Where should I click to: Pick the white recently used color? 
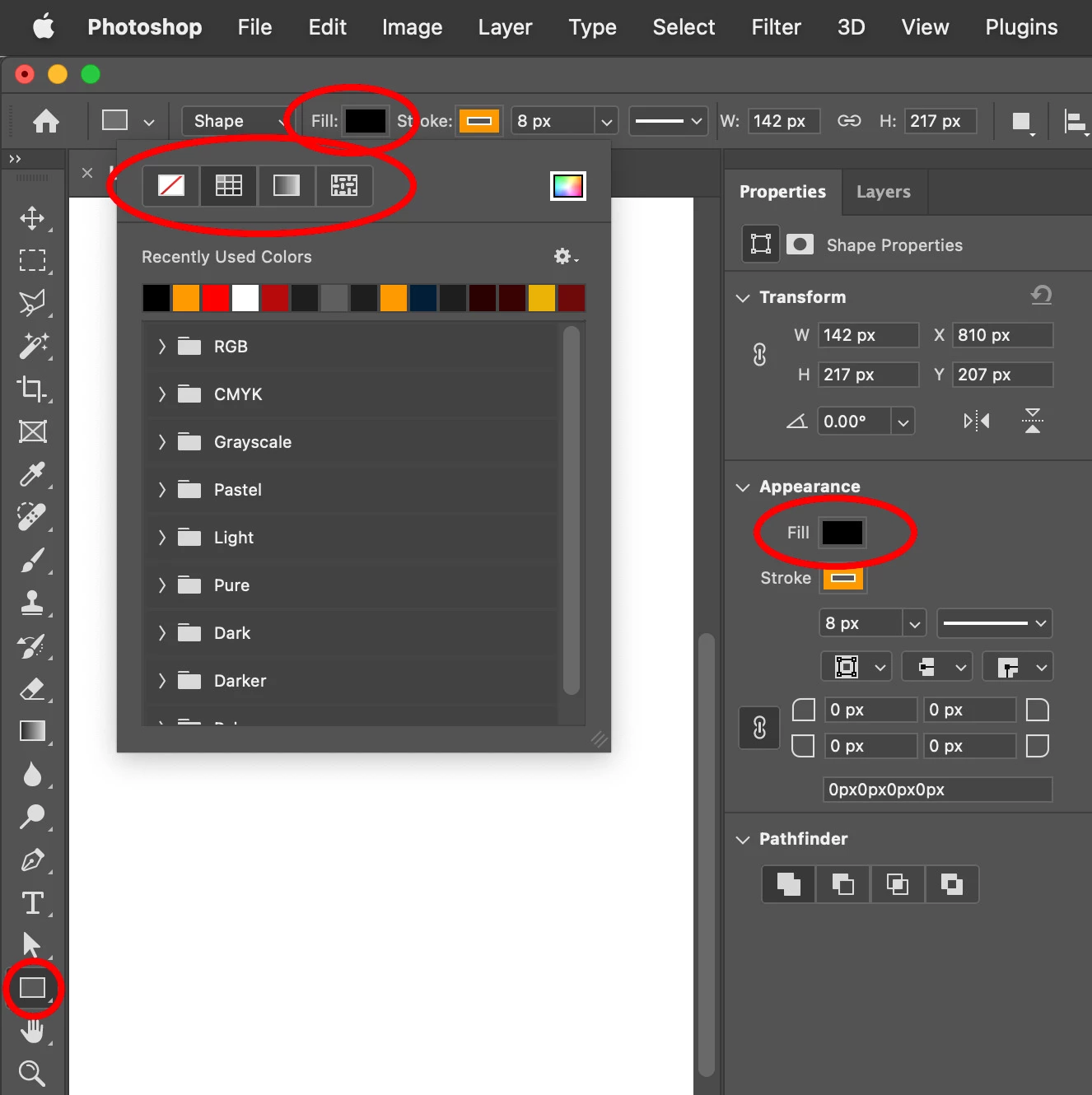pyautogui.click(x=245, y=298)
